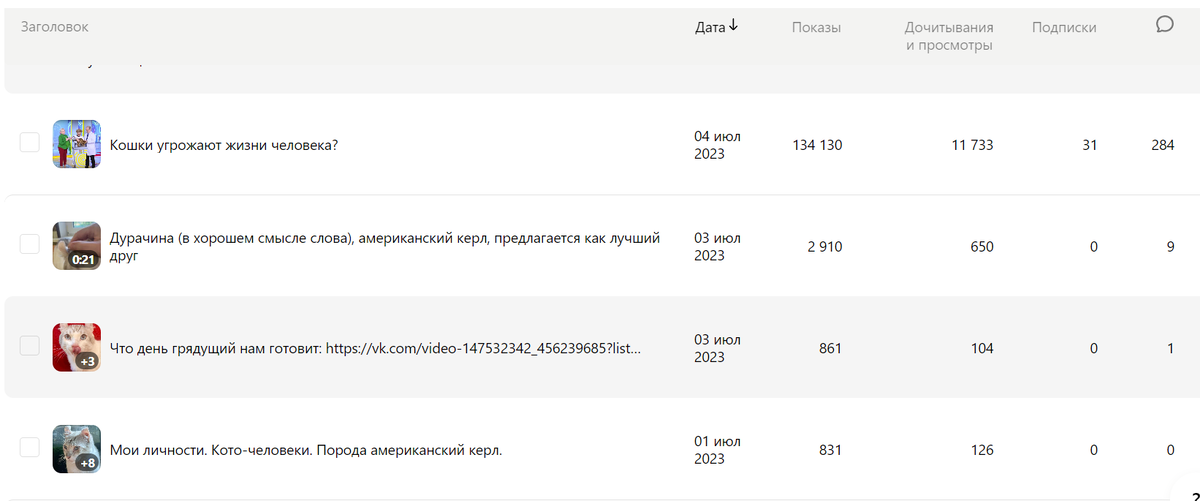This screenshot has height=501, width=1200.
Task: Open thumbnail of Кошки угрожают жизни человека
Action: tap(77, 144)
